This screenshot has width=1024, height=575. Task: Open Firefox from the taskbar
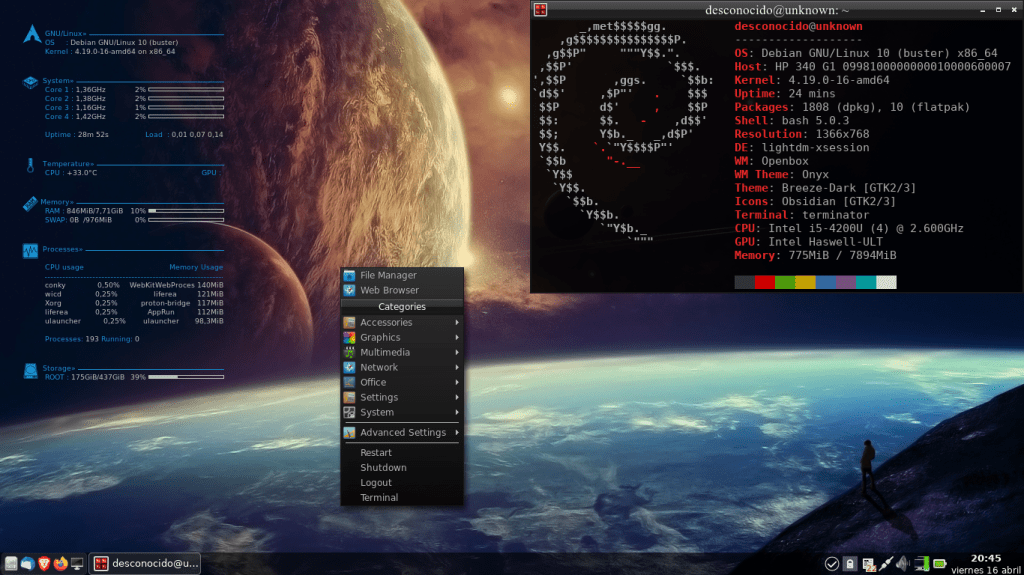[61, 564]
